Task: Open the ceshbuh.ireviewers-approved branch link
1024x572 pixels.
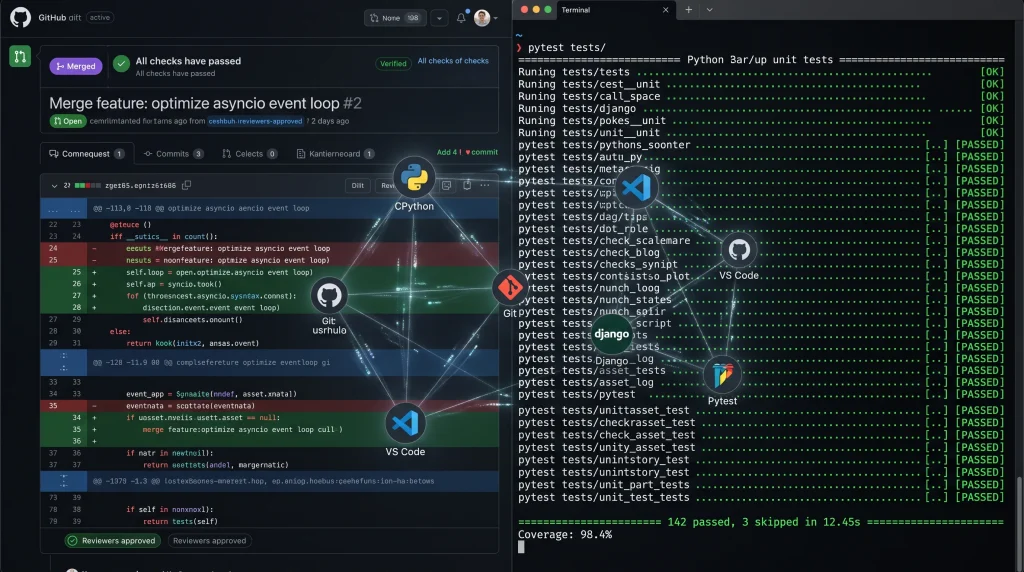Action: tap(255, 121)
